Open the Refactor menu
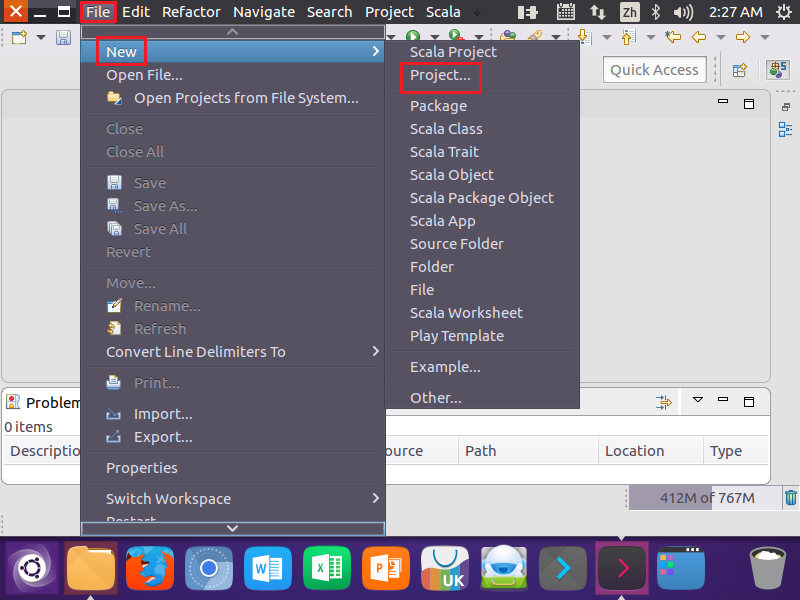Viewport: 800px width, 600px height. click(x=191, y=12)
